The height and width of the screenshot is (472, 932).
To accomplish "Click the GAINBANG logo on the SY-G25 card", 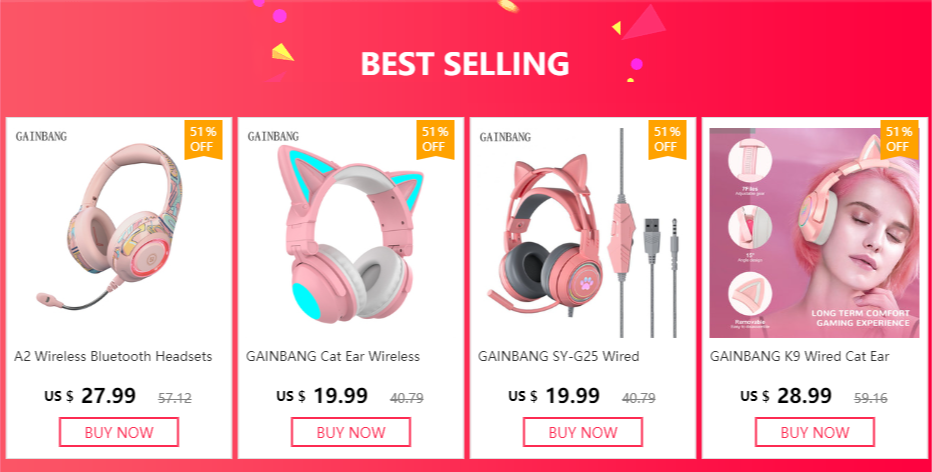I will [505, 137].
